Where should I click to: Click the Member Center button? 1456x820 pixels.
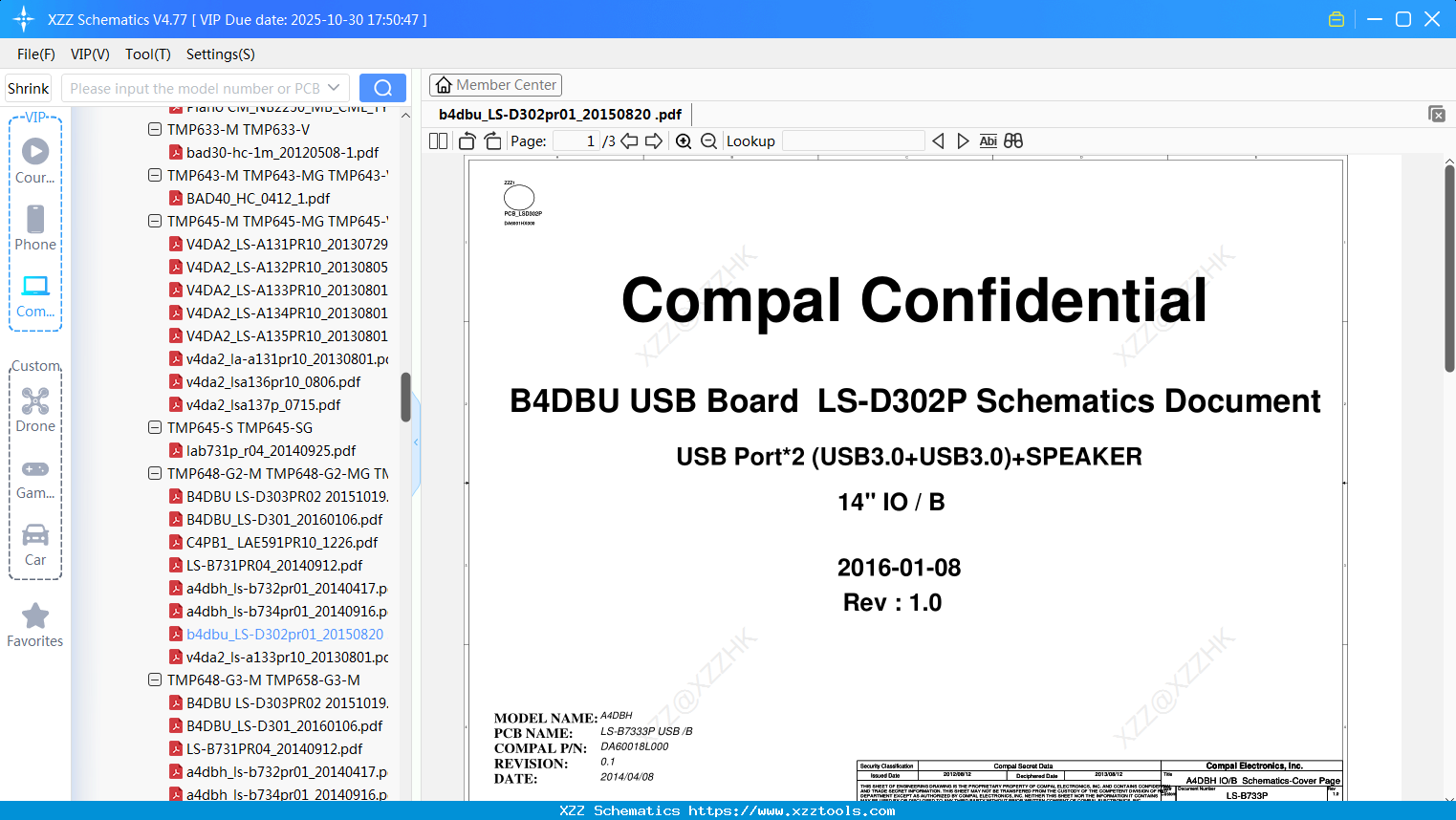(495, 85)
